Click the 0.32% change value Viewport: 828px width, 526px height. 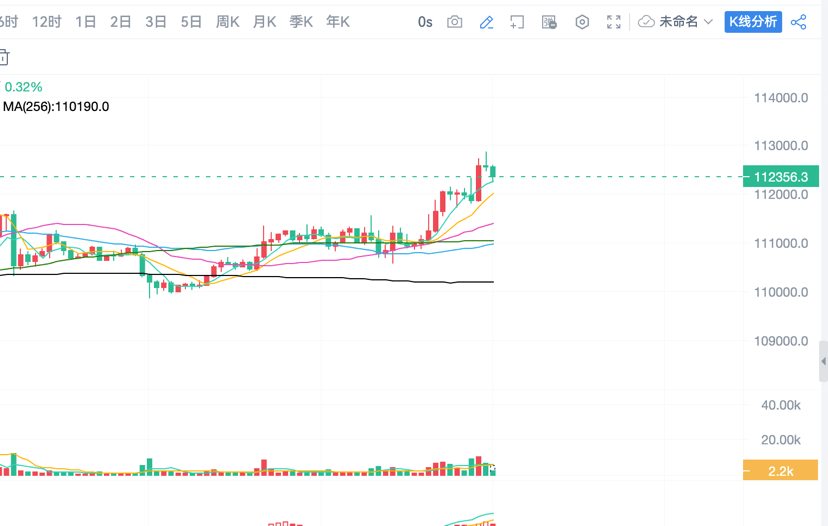click(23, 87)
